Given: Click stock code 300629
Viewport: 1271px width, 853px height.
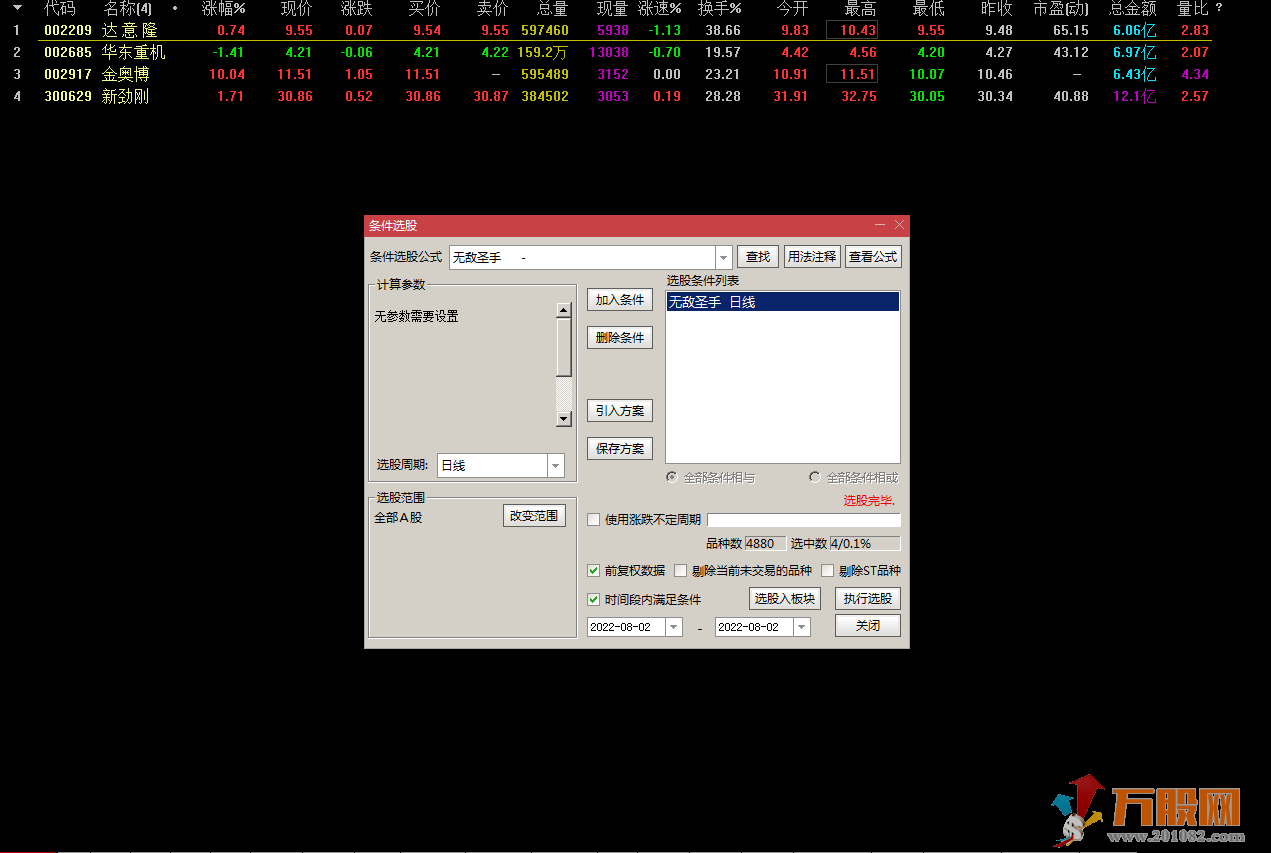Looking at the screenshot, I should click(x=68, y=96).
